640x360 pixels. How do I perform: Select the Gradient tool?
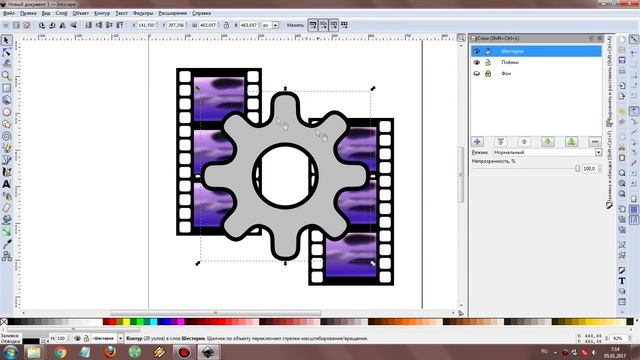[6, 232]
